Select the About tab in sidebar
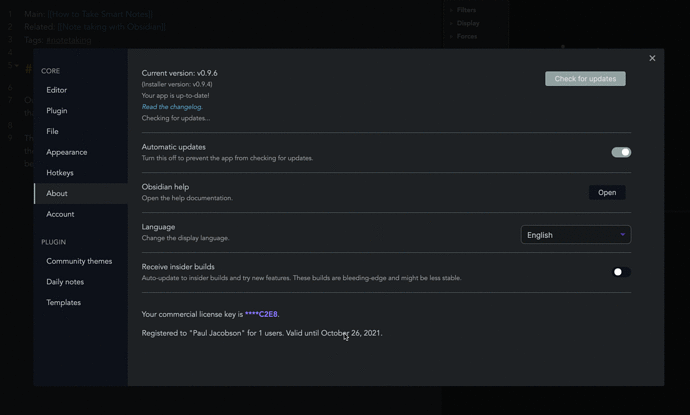690x415 pixels. click(57, 193)
